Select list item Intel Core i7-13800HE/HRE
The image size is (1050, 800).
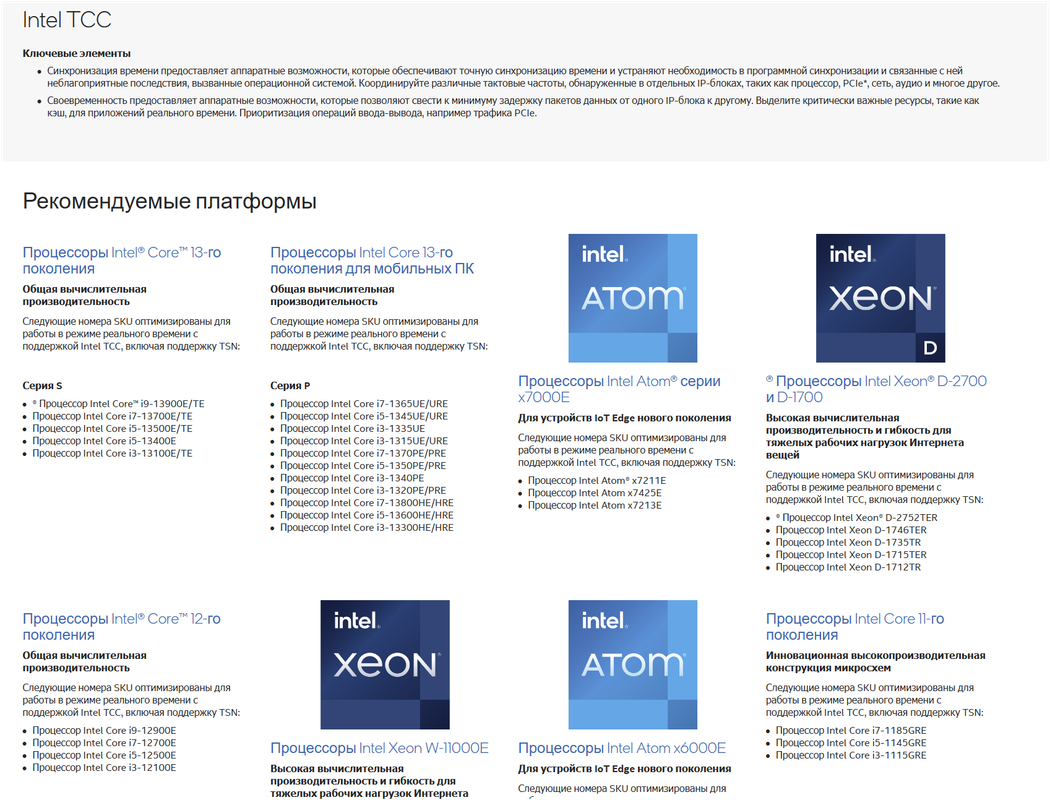pos(367,503)
